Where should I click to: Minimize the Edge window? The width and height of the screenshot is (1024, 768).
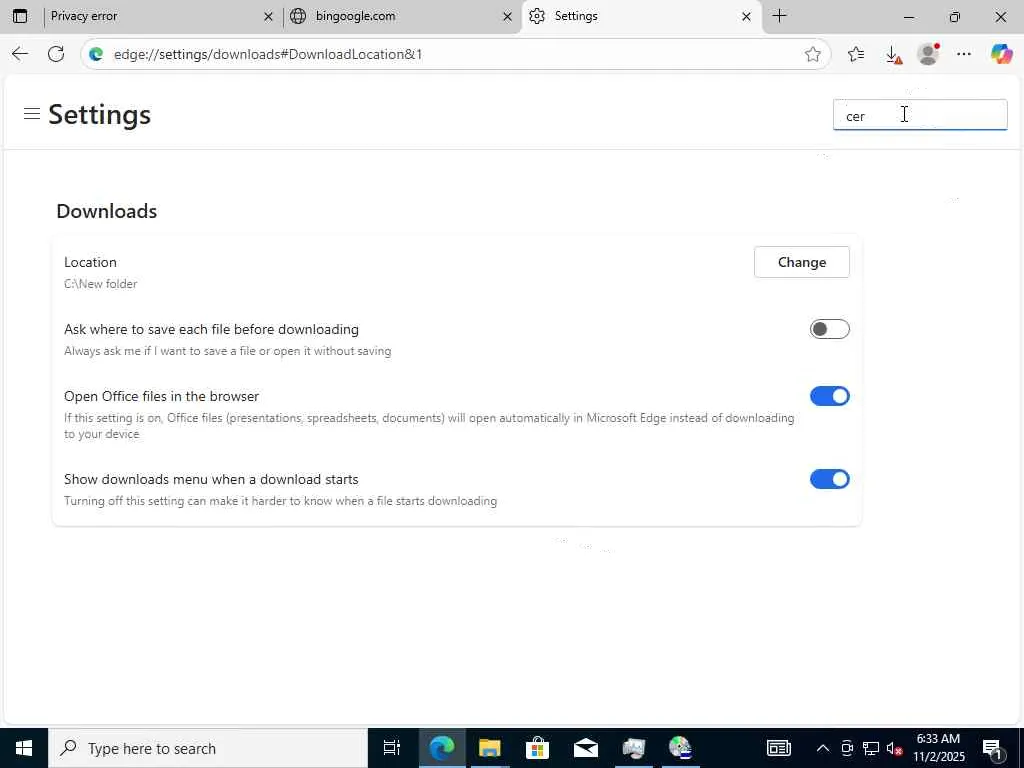pos(908,17)
